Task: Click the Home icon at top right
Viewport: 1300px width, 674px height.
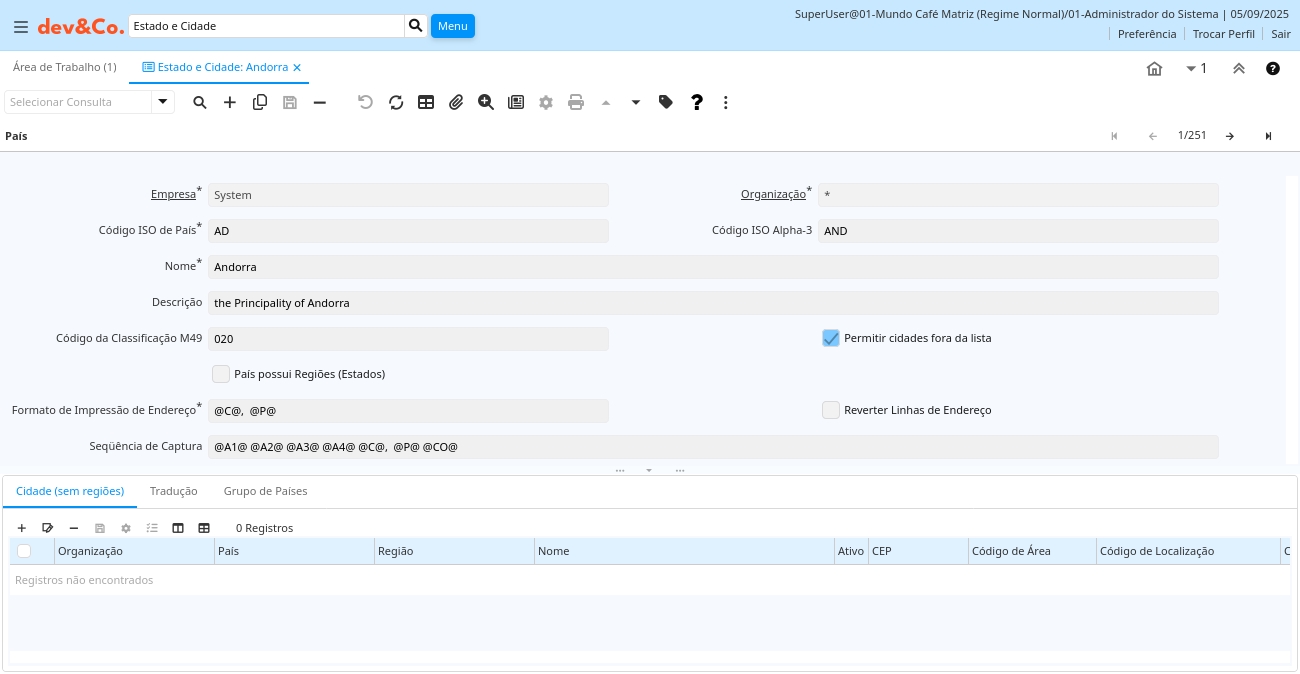Action: (1154, 69)
